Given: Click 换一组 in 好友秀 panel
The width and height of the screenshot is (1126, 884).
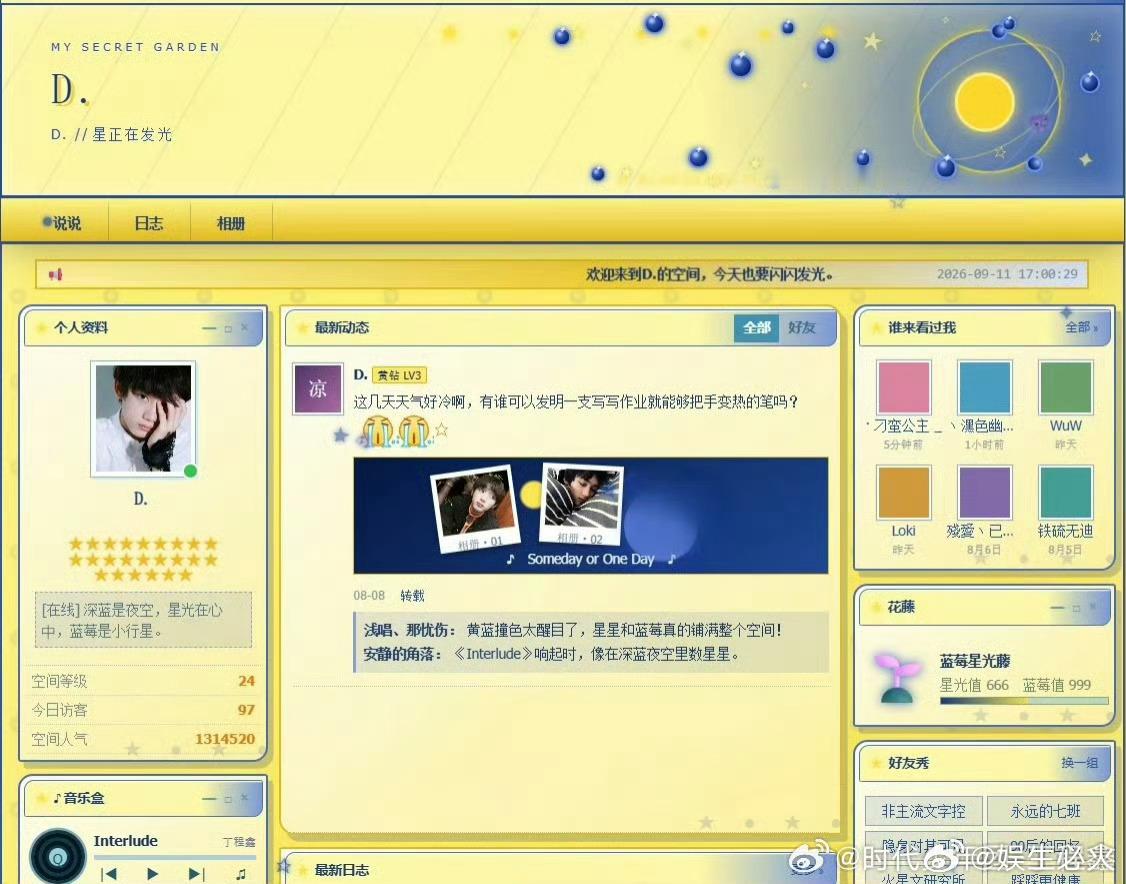Looking at the screenshot, I should pos(1079,763).
